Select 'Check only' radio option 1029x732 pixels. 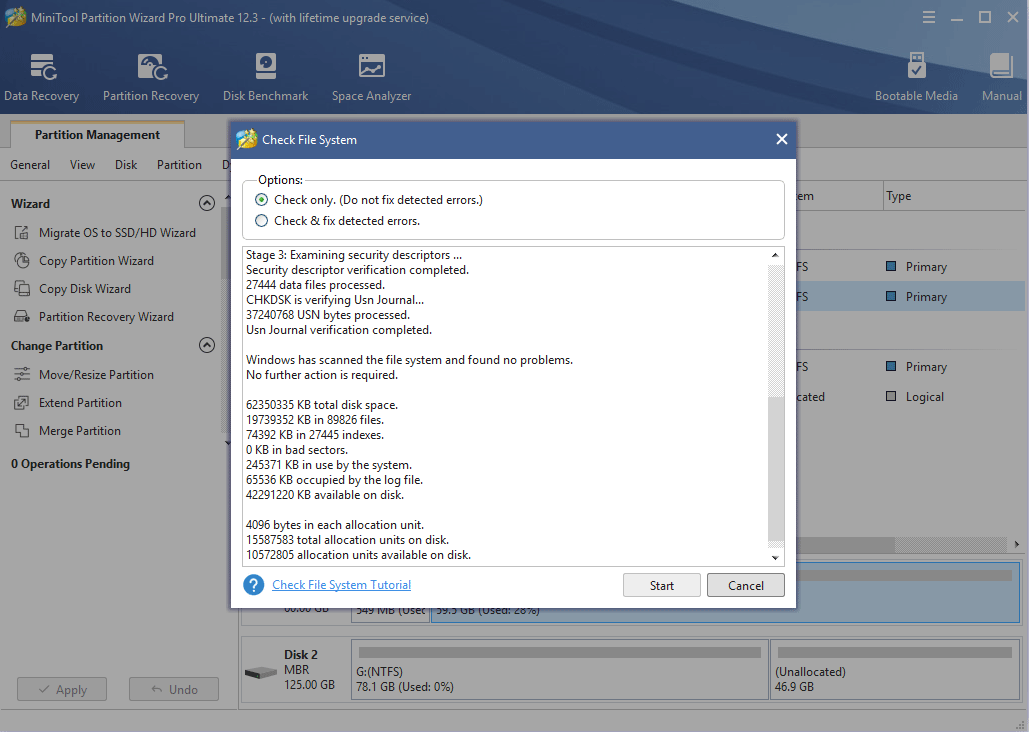261,200
